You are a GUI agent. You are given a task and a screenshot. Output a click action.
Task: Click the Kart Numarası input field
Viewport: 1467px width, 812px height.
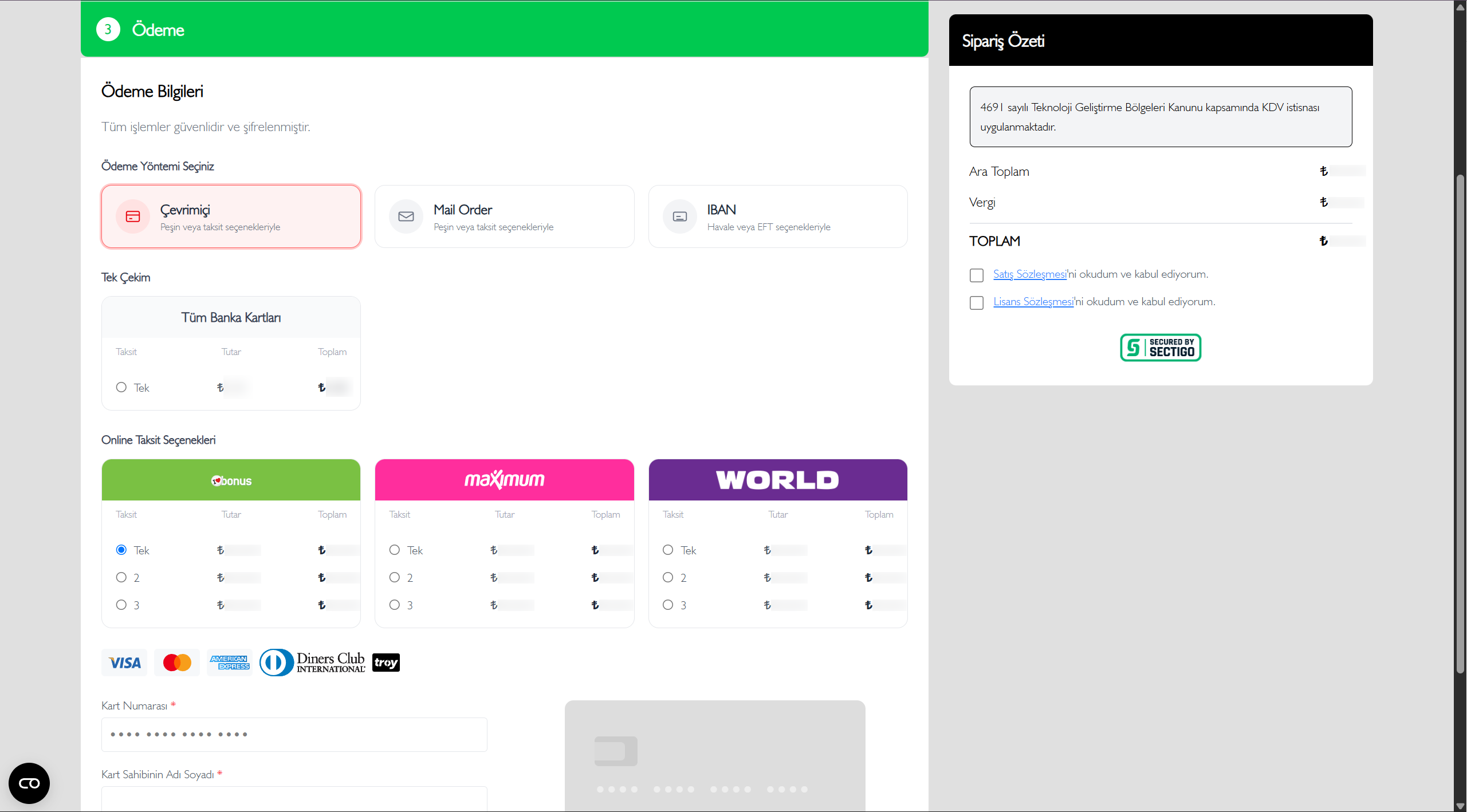click(x=294, y=735)
